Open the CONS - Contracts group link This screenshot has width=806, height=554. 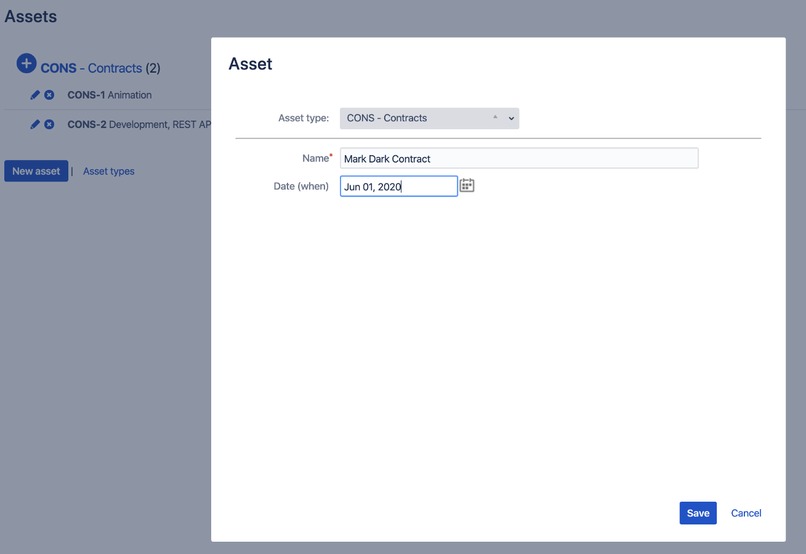pos(91,68)
